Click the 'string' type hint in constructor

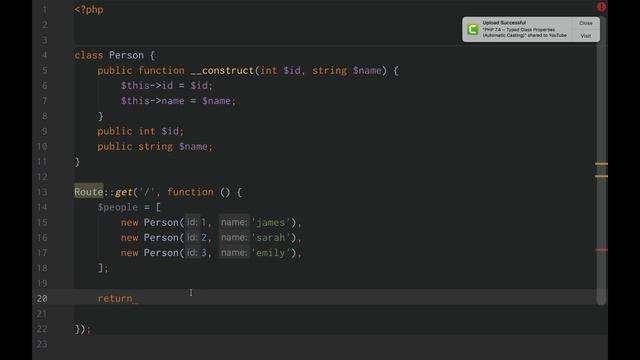point(329,70)
